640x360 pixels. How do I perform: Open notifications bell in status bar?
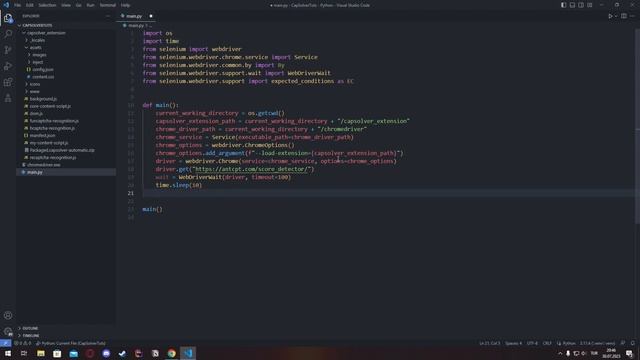(x=632, y=343)
